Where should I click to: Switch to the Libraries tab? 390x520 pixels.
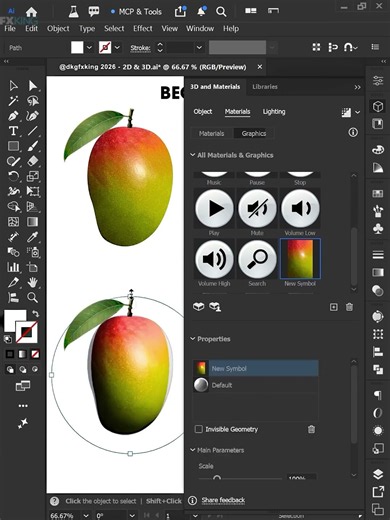click(x=265, y=87)
